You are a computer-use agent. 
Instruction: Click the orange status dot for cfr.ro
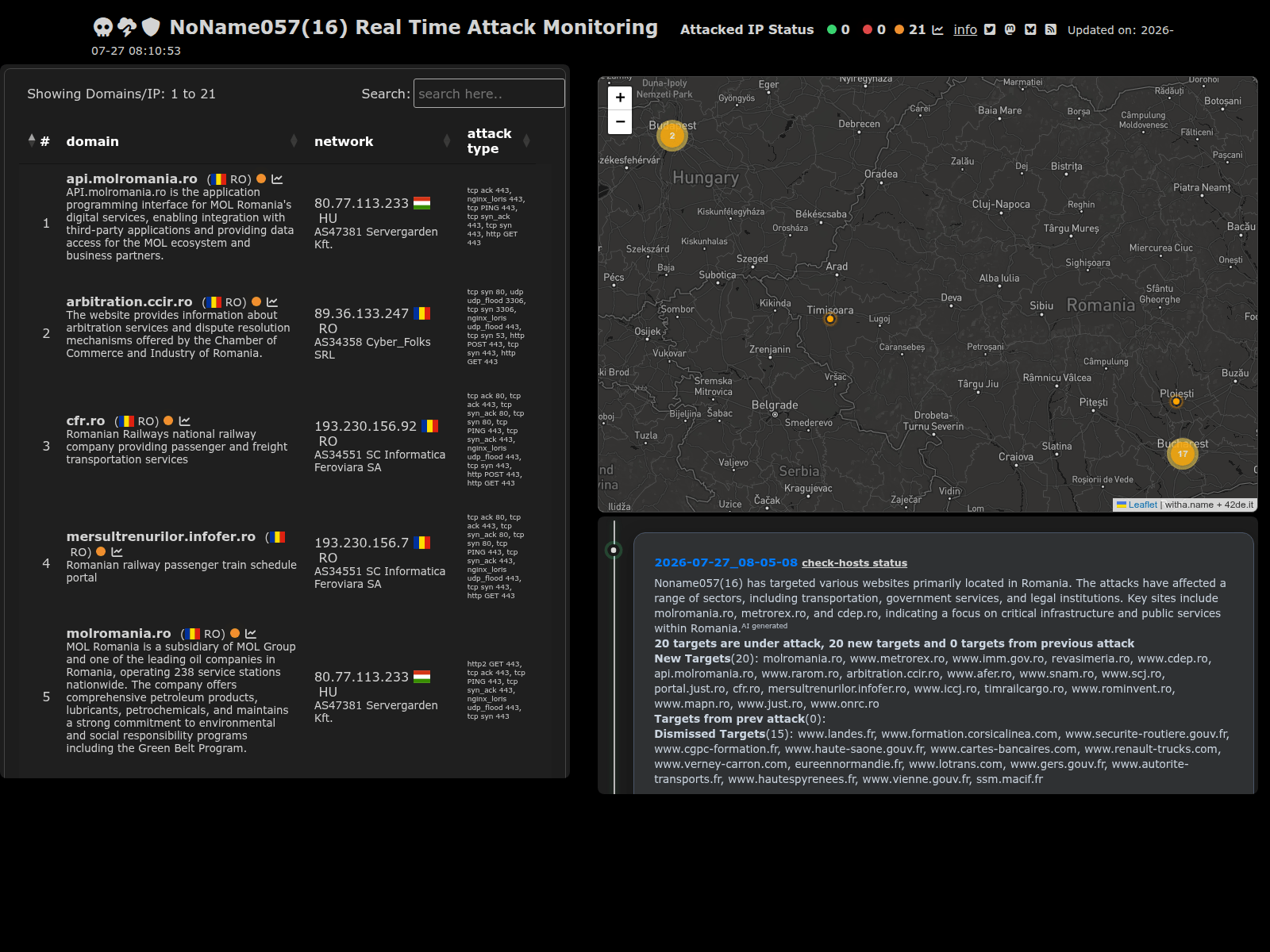[x=168, y=420]
